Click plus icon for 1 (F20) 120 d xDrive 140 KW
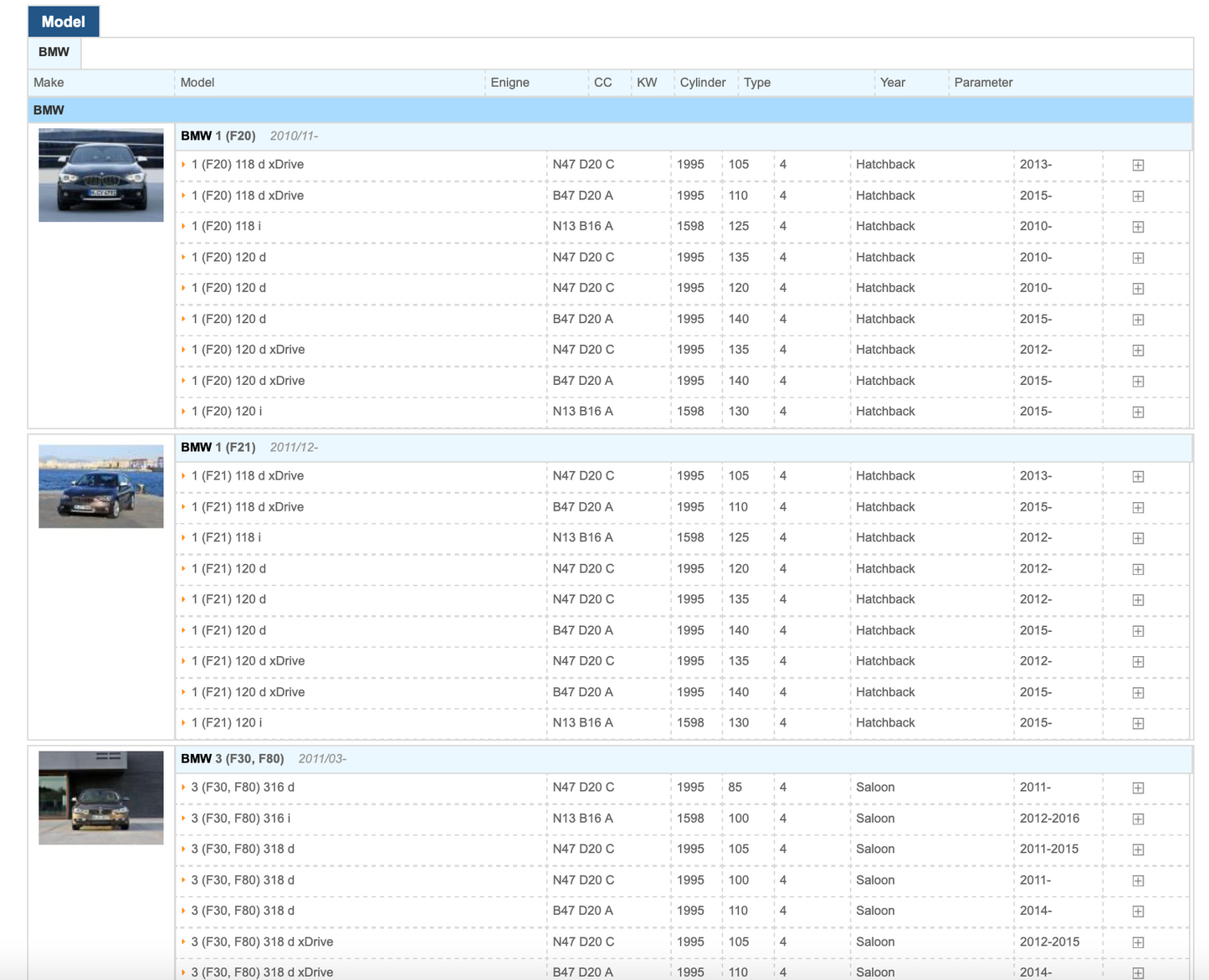 click(1138, 382)
